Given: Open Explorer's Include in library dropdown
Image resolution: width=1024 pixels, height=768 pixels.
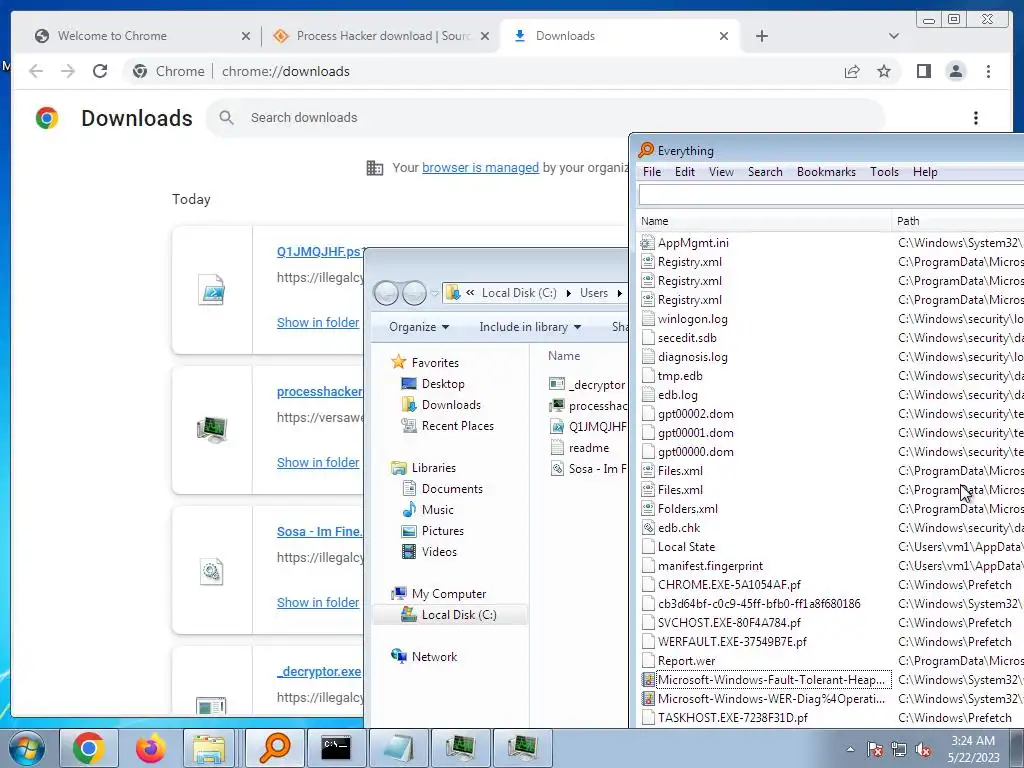Looking at the screenshot, I should pos(530,327).
